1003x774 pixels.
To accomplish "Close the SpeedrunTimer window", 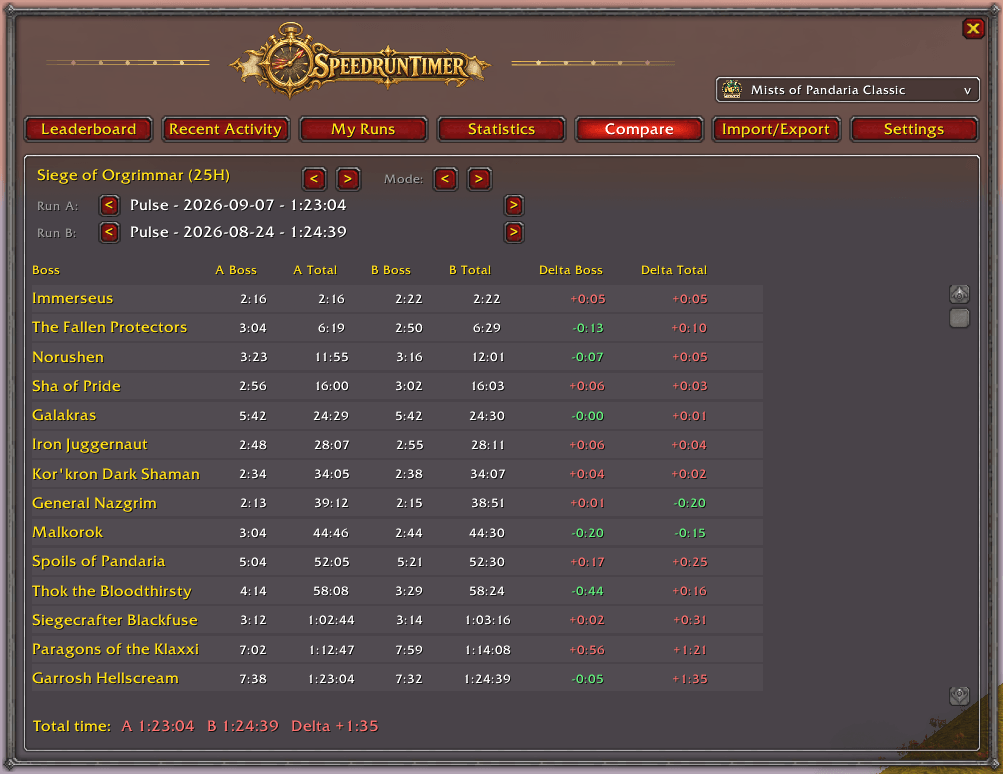I will click(x=973, y=28).
